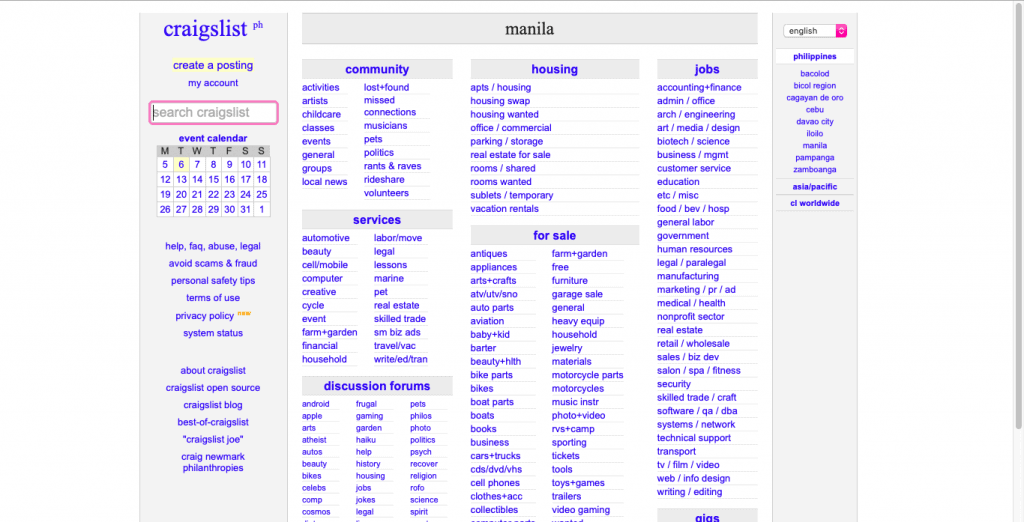Open the craigslist blog
The width and height of the screenshot is (1024, 522).
(x=213, y=405)
